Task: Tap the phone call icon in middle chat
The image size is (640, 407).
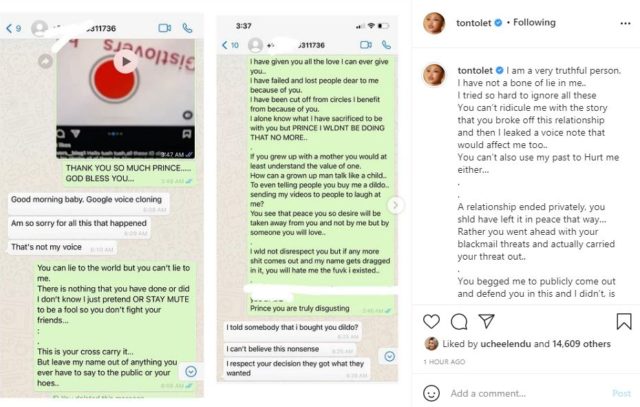Action: click(x=386, y=45)
